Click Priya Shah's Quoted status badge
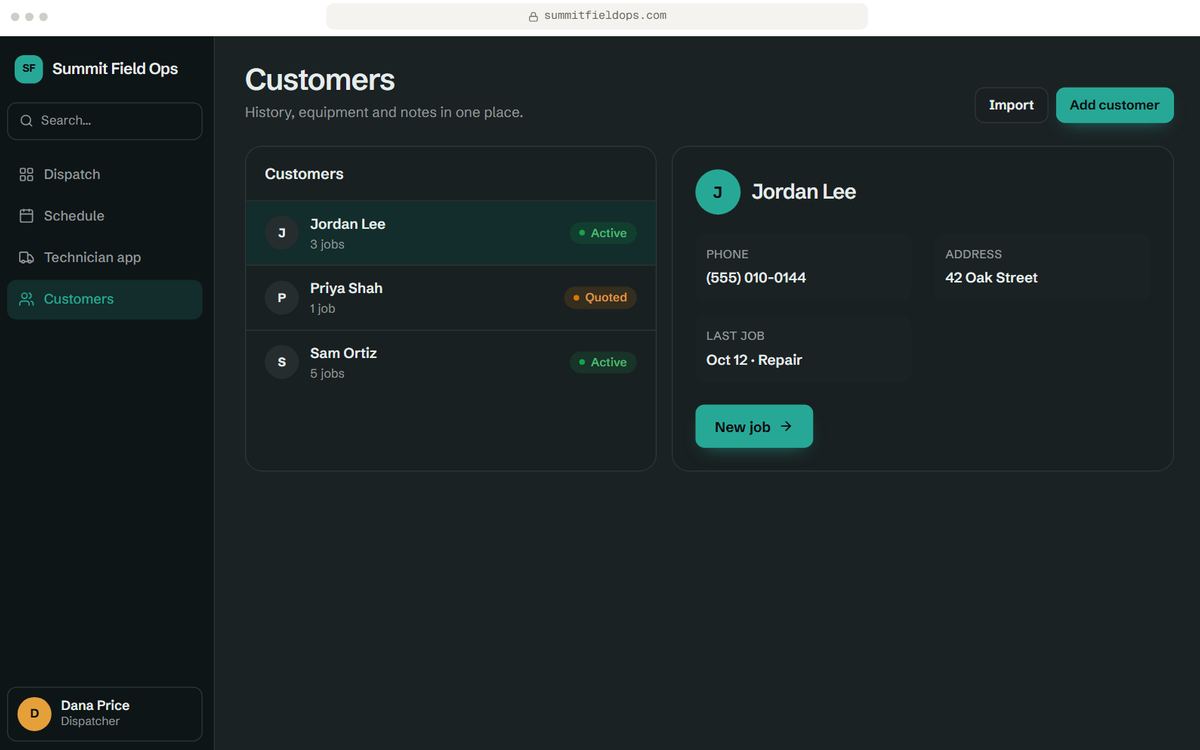The height and width of the screenshot is (750, 1200). point(600,298)
